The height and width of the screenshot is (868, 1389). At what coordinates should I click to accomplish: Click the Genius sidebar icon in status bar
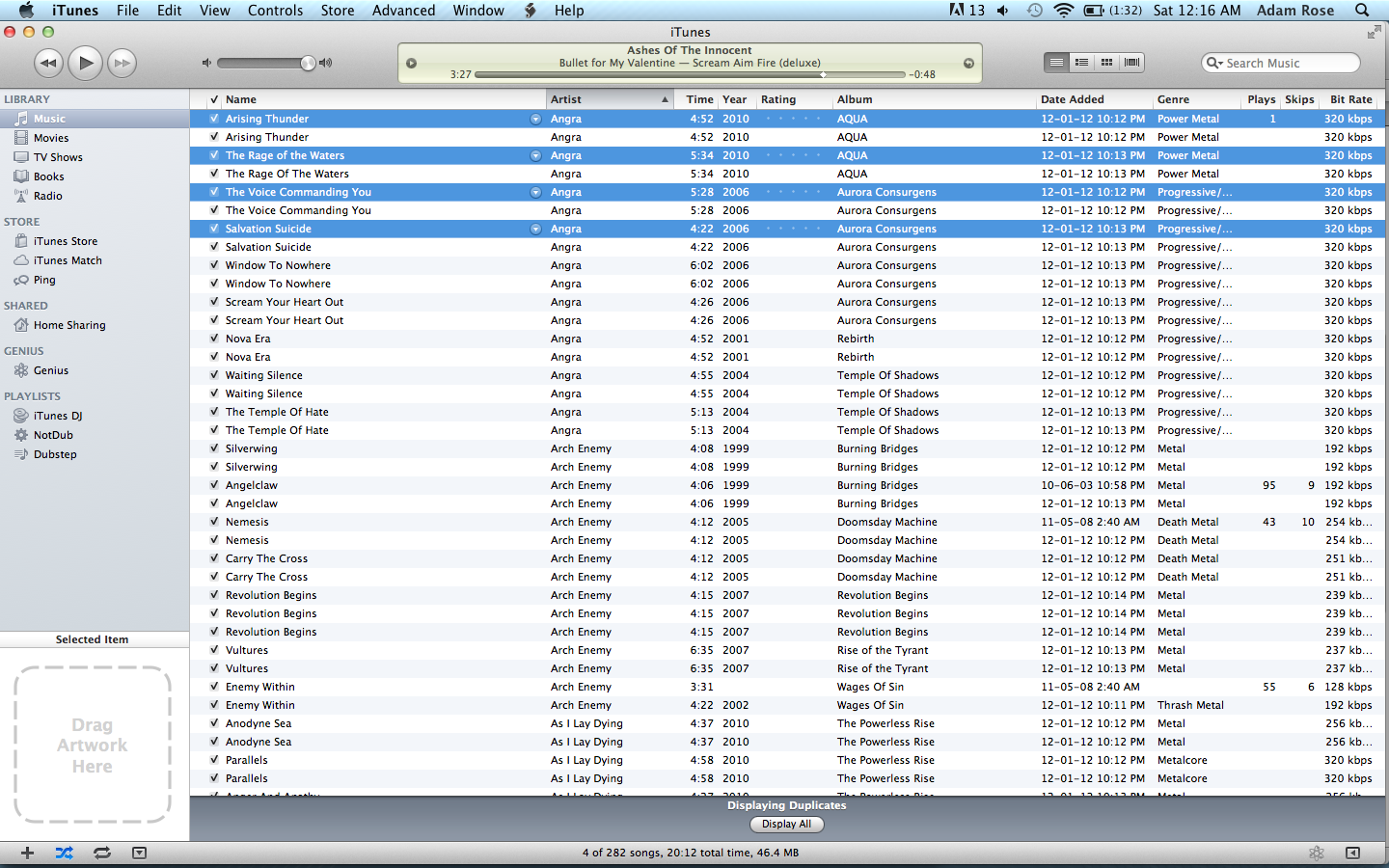point(1316,853)
